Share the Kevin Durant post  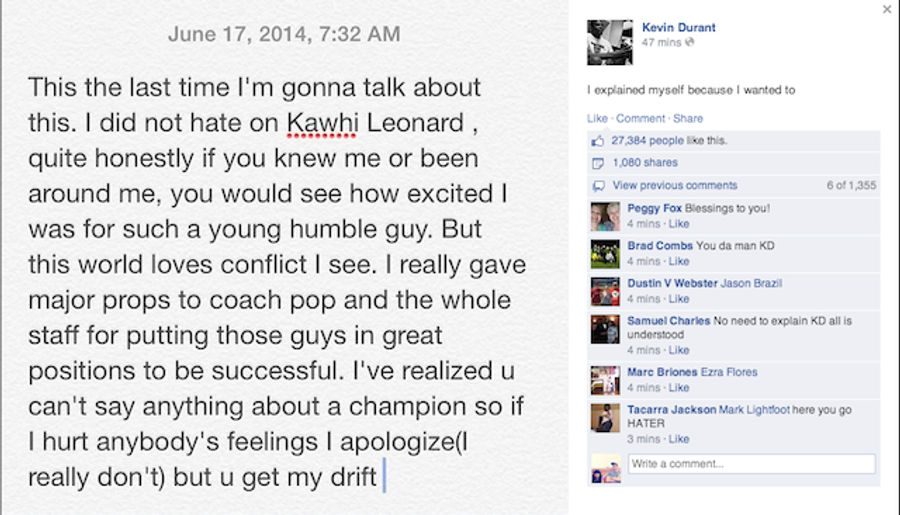(x=688, y=118)
